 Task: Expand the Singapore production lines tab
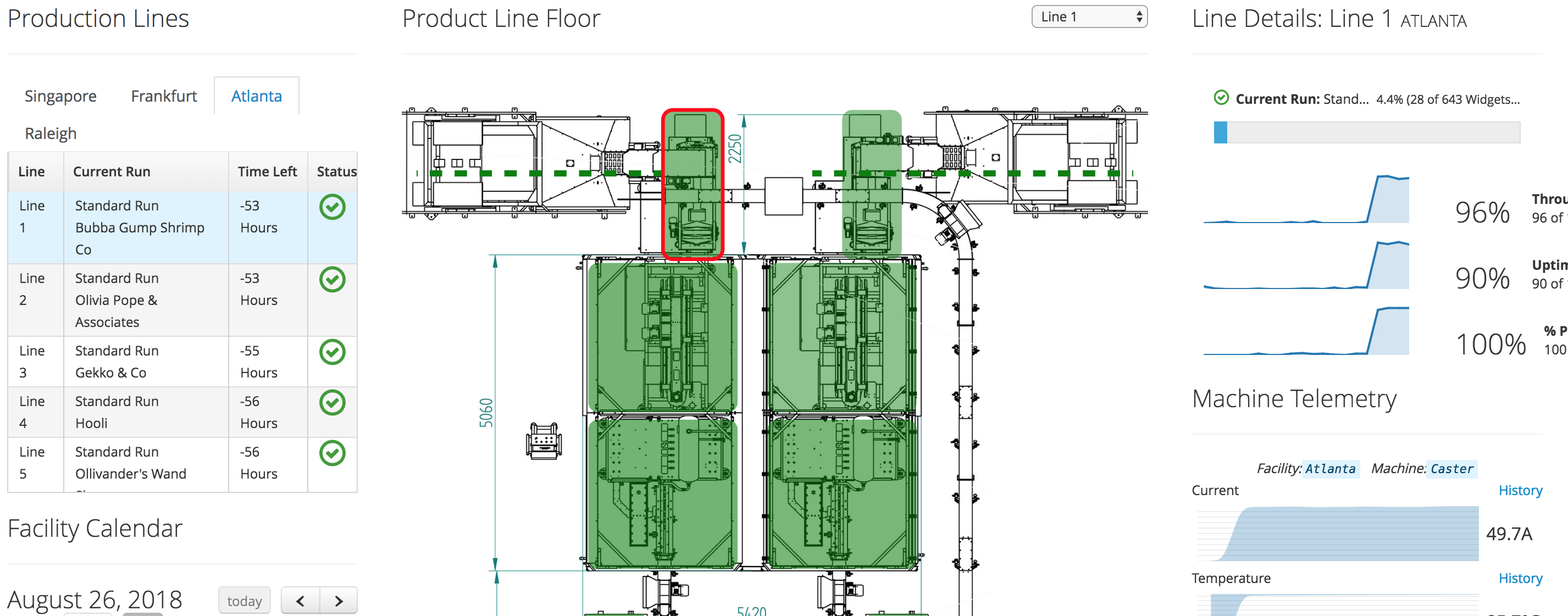click(x=62, y=96)
